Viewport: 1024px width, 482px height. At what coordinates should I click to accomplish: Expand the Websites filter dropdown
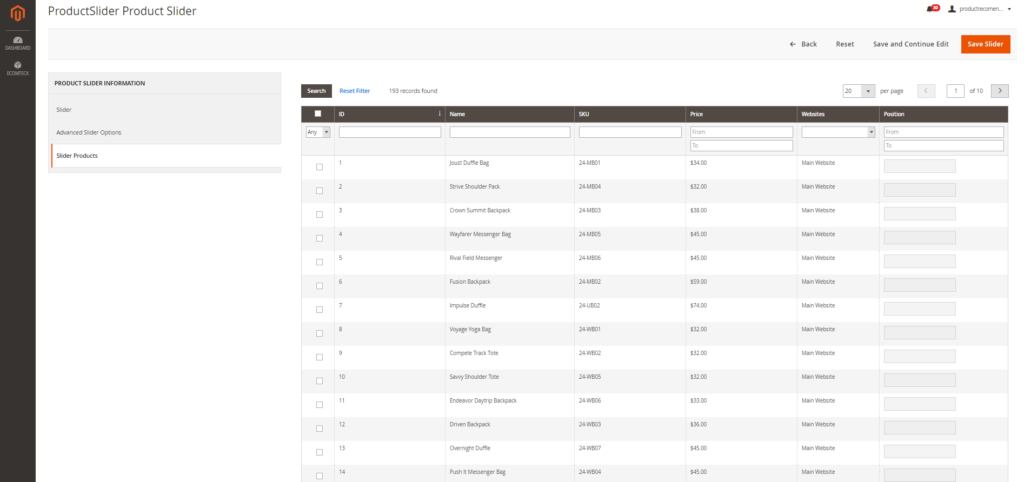pyautogui.click(x=838, y=132)
